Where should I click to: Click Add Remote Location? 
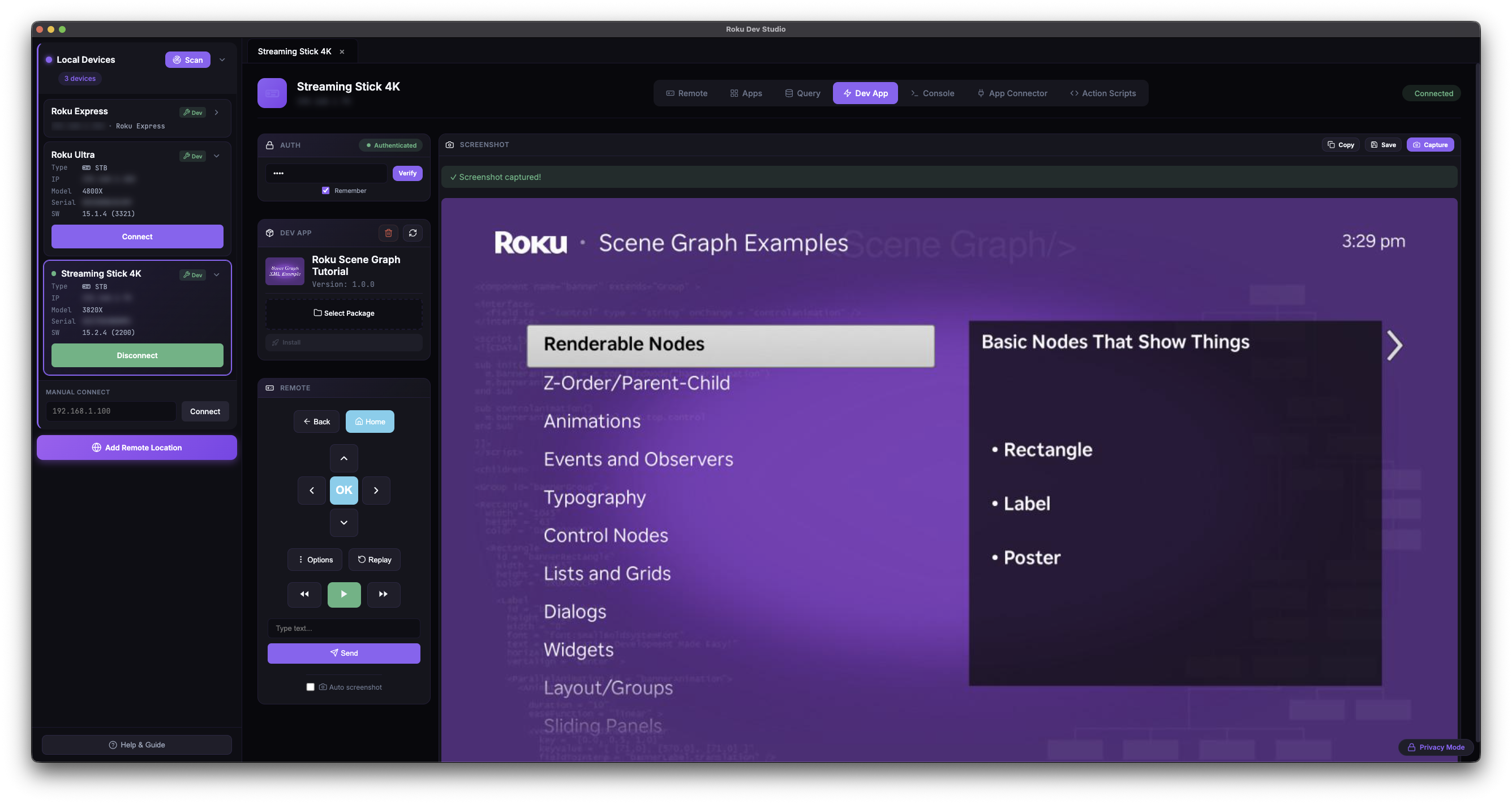coord(137,447)
